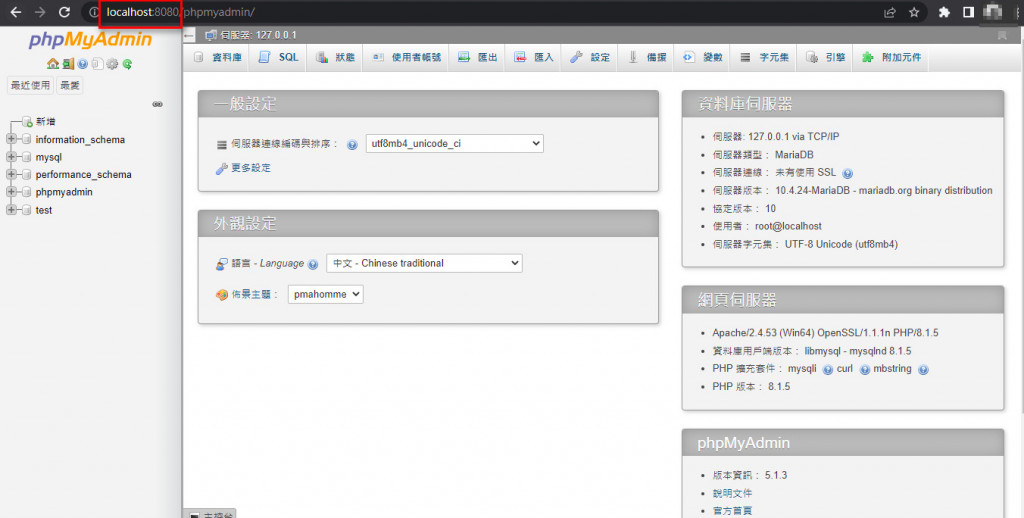
Task: Open the SQL tab
Action: coord(278,57)
